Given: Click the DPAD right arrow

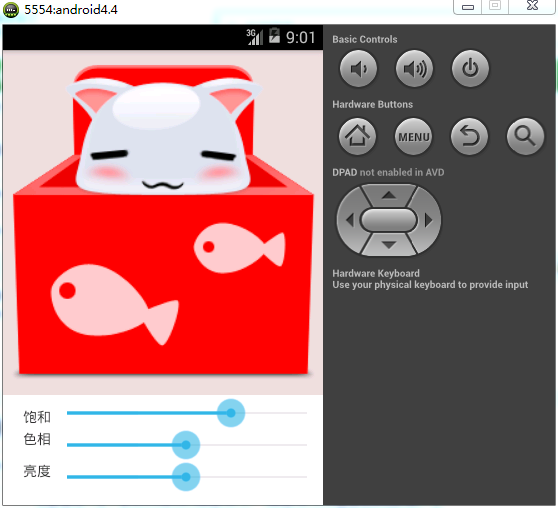Looking at the screenshot, I should point(428,220).
